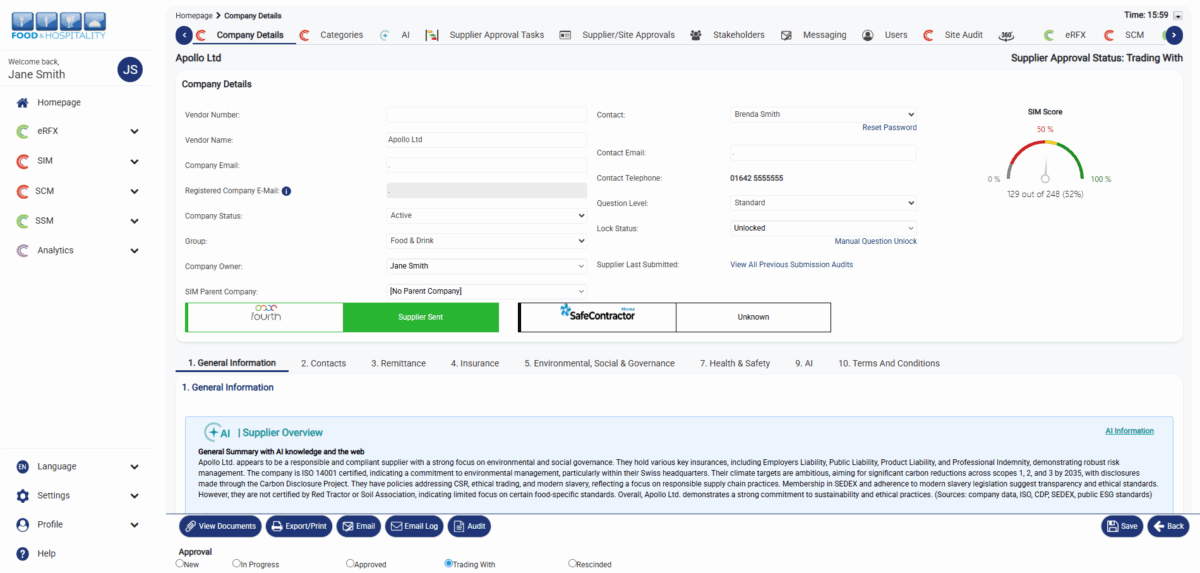This screenshot has width=1200, height=573.
Task: Go to Homepage via the house icon
Action: (x=23, y=102)
